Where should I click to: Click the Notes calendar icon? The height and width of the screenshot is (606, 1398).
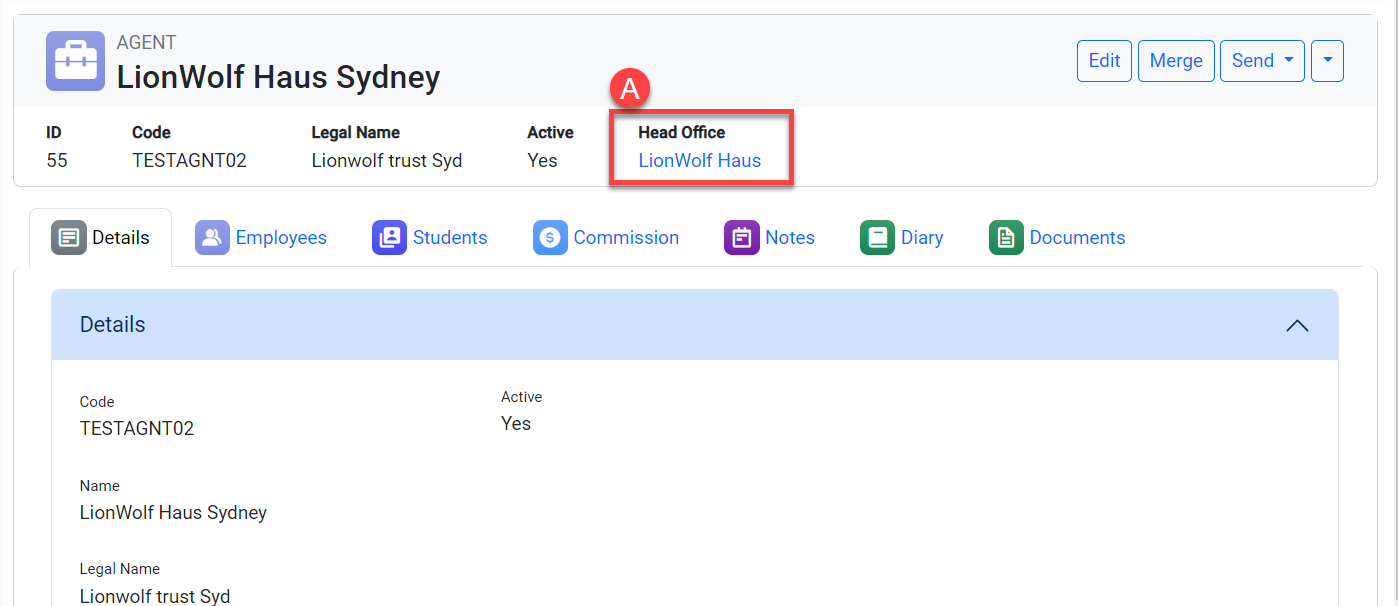pyautogui.click(x=741, y=238)
